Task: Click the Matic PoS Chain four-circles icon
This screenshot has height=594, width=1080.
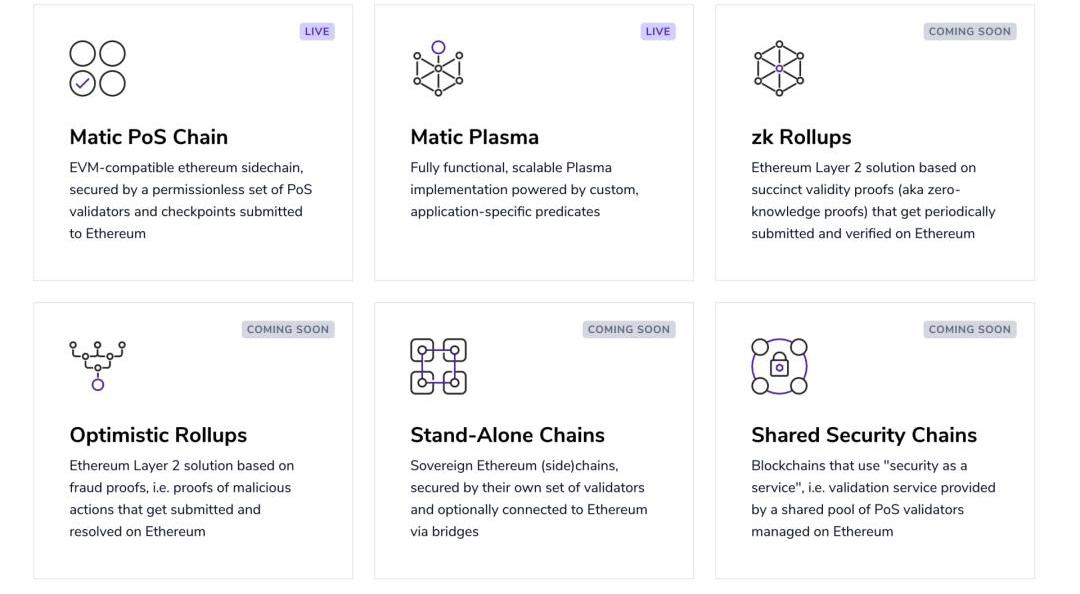Action: coord(97,68)
